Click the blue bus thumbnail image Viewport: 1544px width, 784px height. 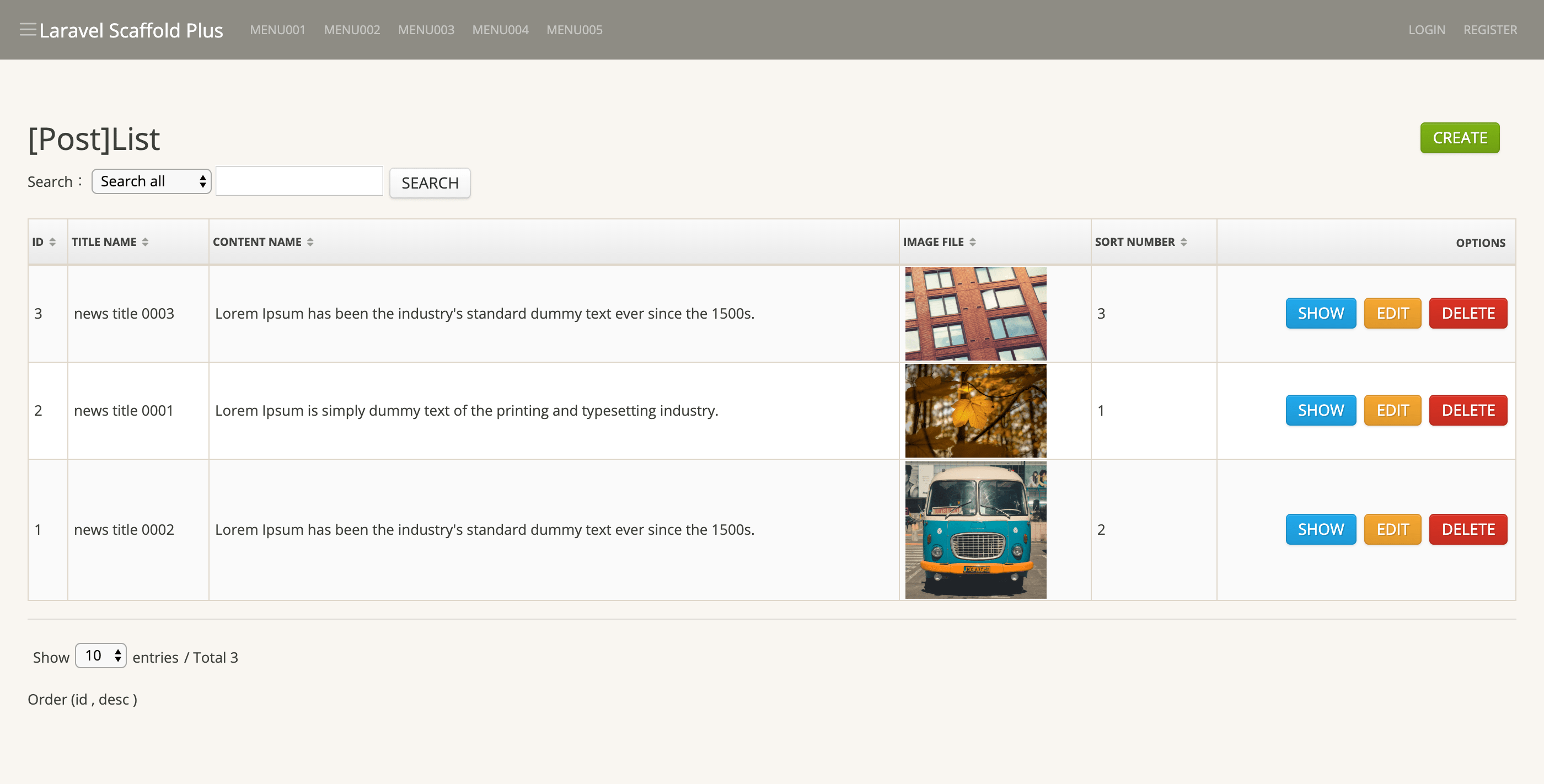(975, 529)
